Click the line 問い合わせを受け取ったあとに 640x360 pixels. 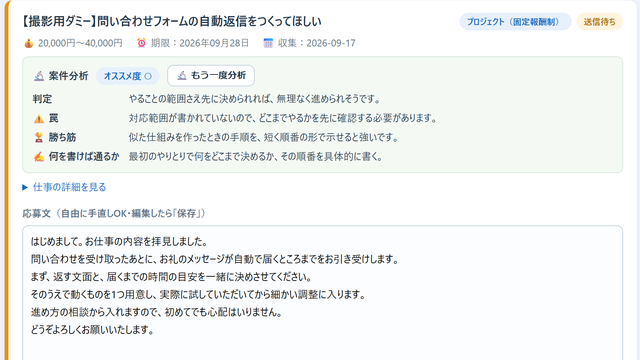pos(93,259)
